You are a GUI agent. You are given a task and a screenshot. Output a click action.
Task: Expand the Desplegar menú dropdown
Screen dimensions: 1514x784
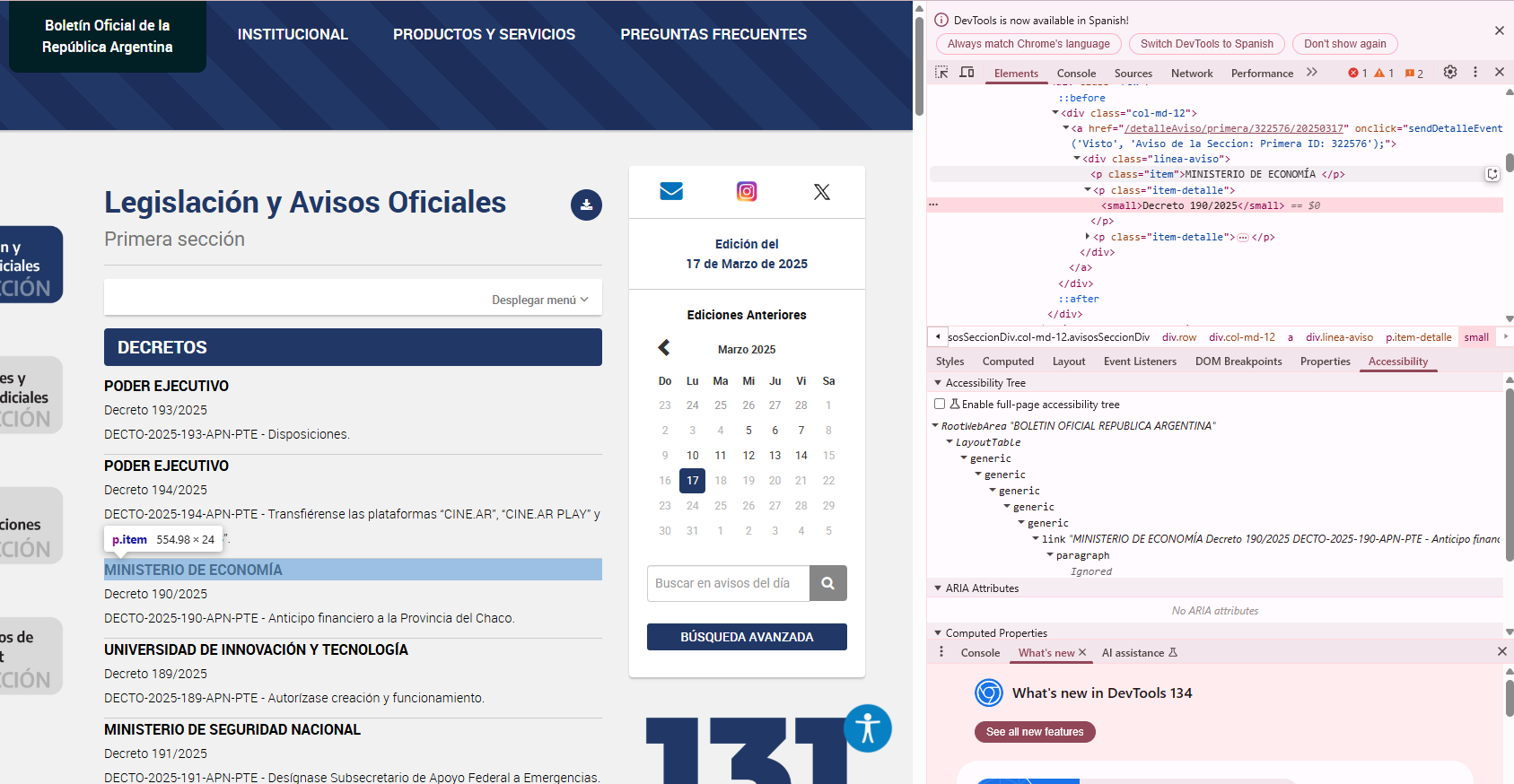[x=539, y=300]
